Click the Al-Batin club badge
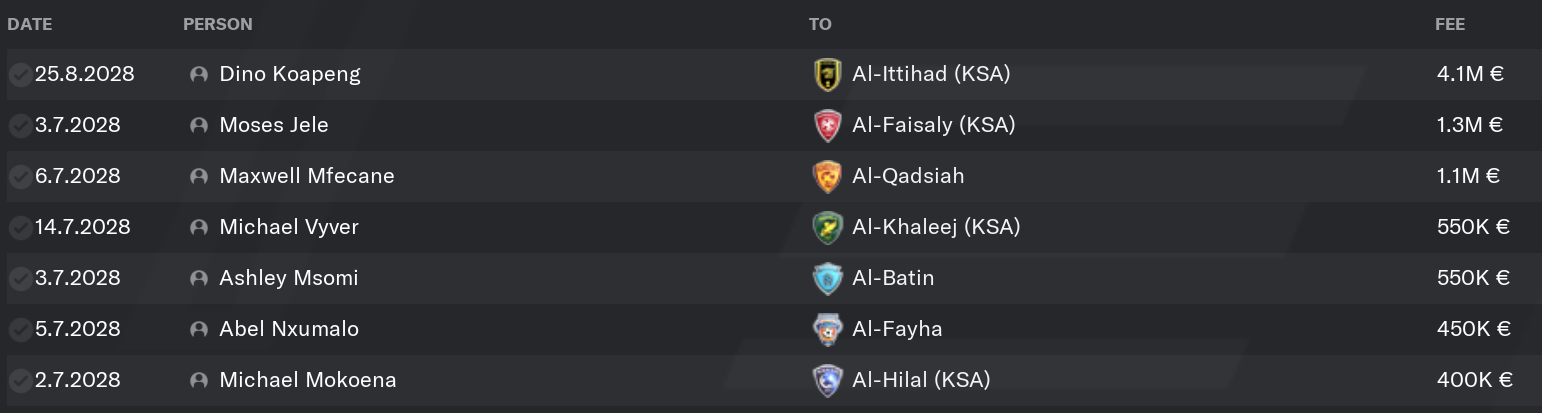1542x413 pixels. pyautogui.click(x=828, y=279)
